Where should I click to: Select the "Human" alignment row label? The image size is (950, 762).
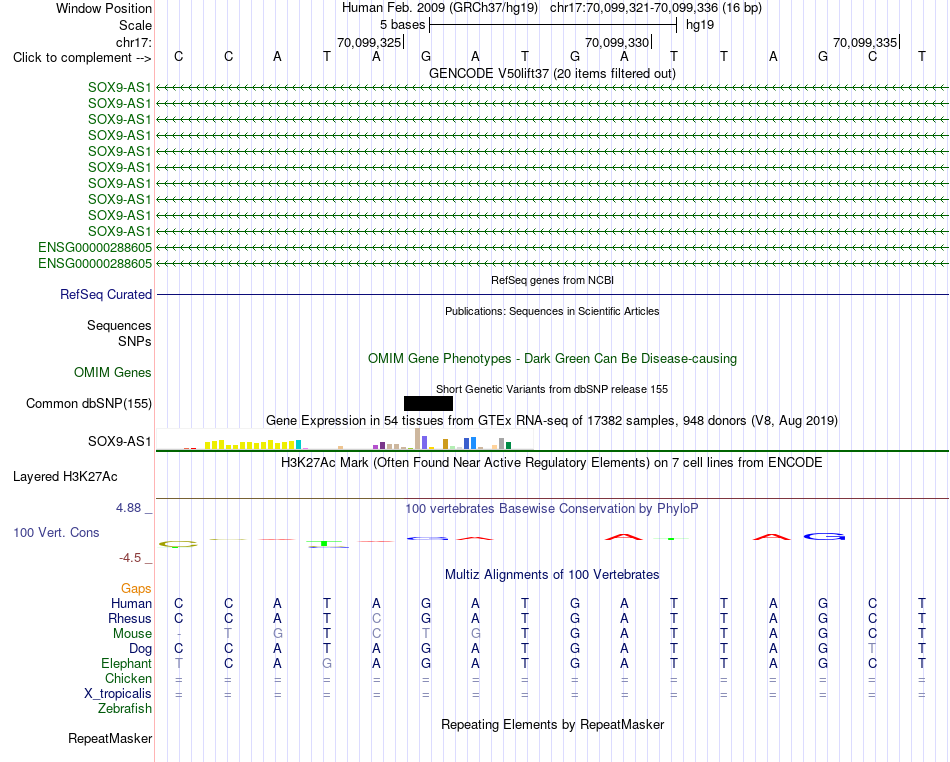pyautogui.click(x=131, y=603)
